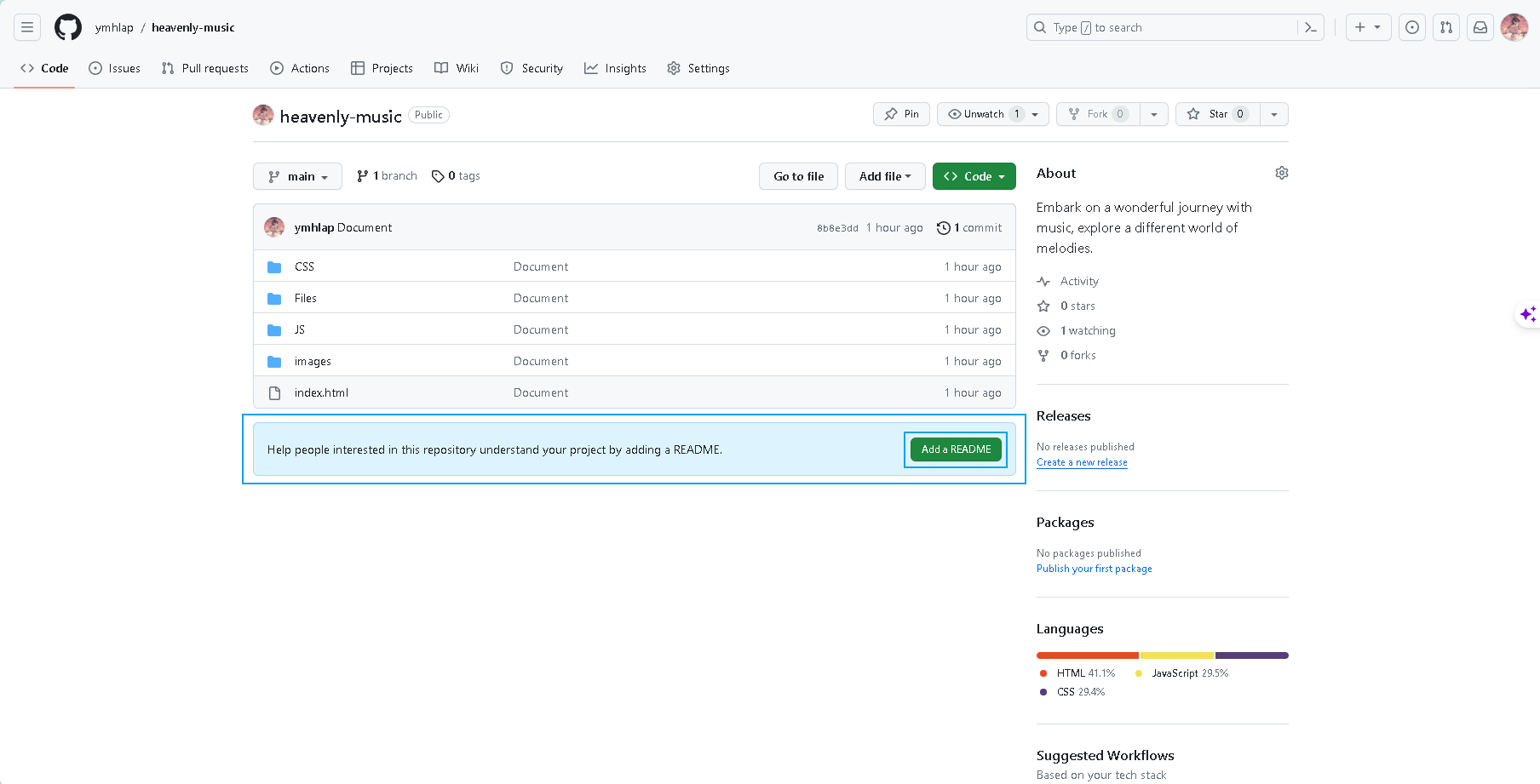Click the languages color bar HTML segment
Image resolution: width=1540 pixels, height=784 pixels.
1087,655
